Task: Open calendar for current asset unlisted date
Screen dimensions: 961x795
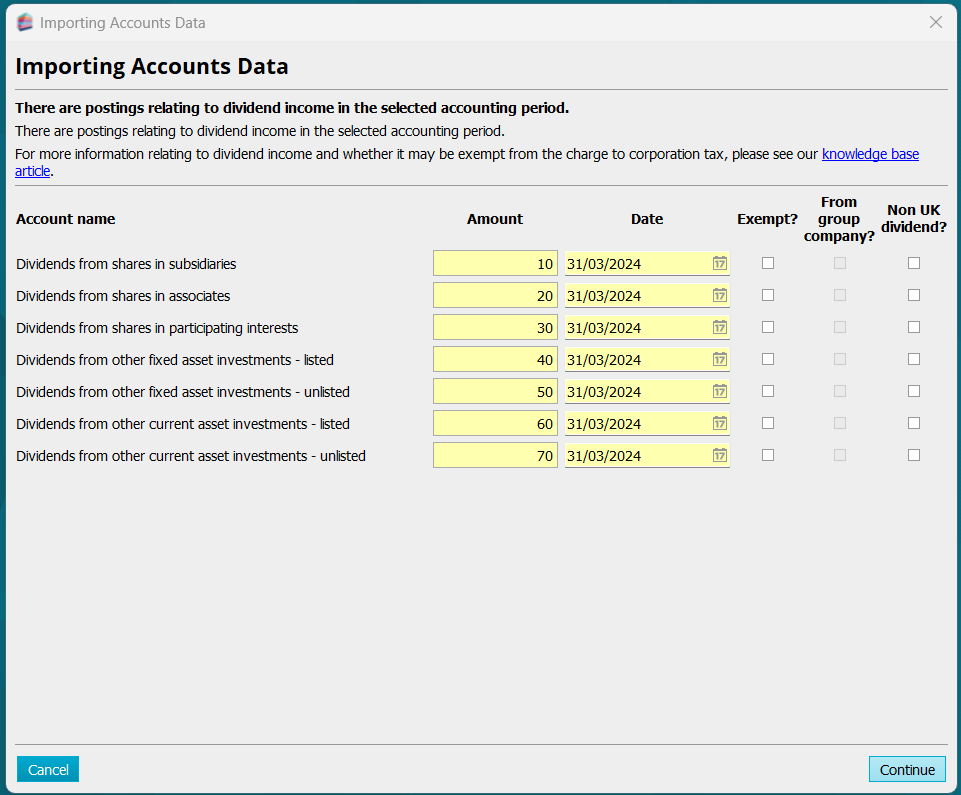Action: [x=719, y=456]
